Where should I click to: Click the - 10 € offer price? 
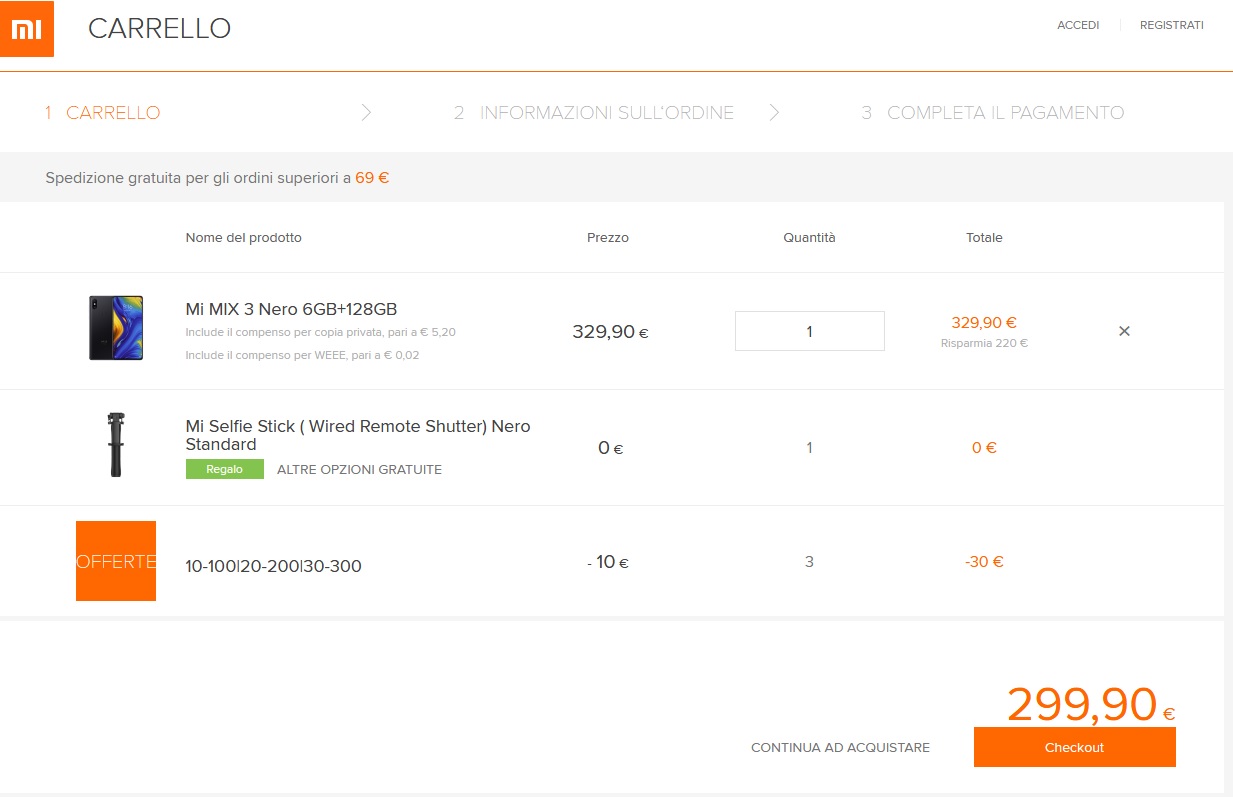(x=608, y=562)
